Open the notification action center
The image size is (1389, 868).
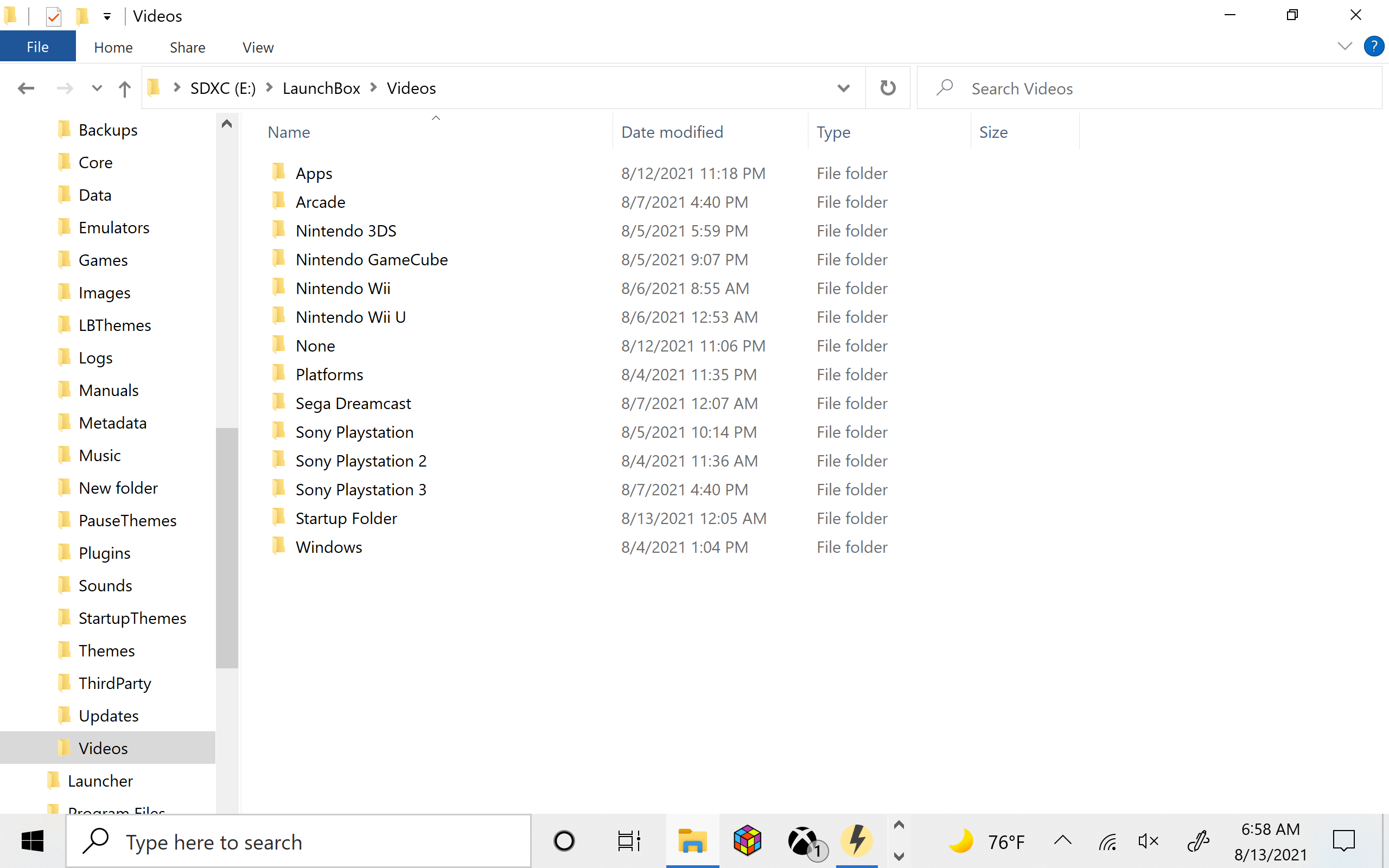(x=1343, y=841)
